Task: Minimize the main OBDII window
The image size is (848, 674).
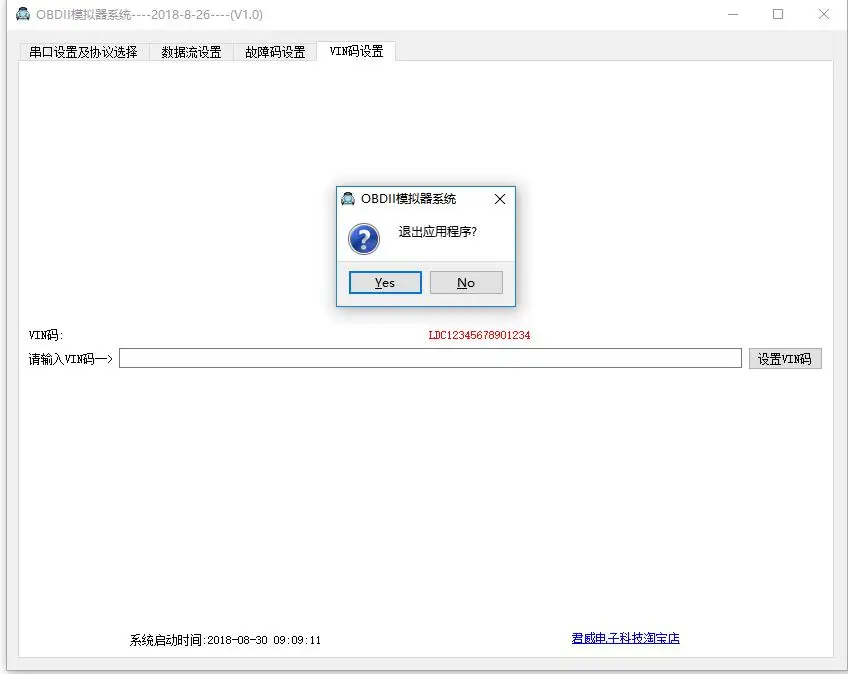Action: coord(733,14)
